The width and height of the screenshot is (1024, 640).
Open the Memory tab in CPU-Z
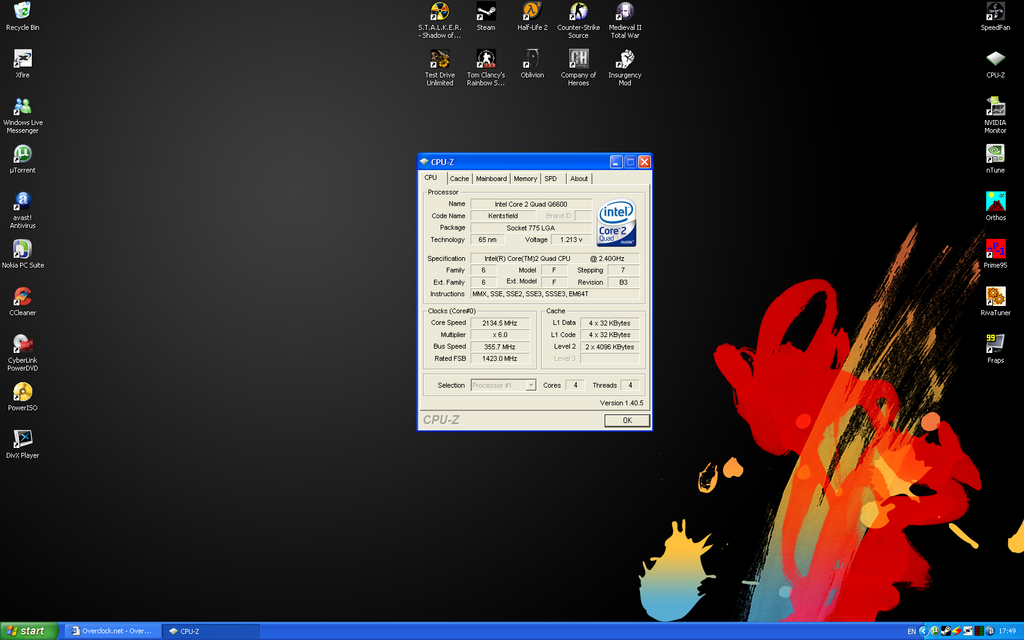pos(525,178)
